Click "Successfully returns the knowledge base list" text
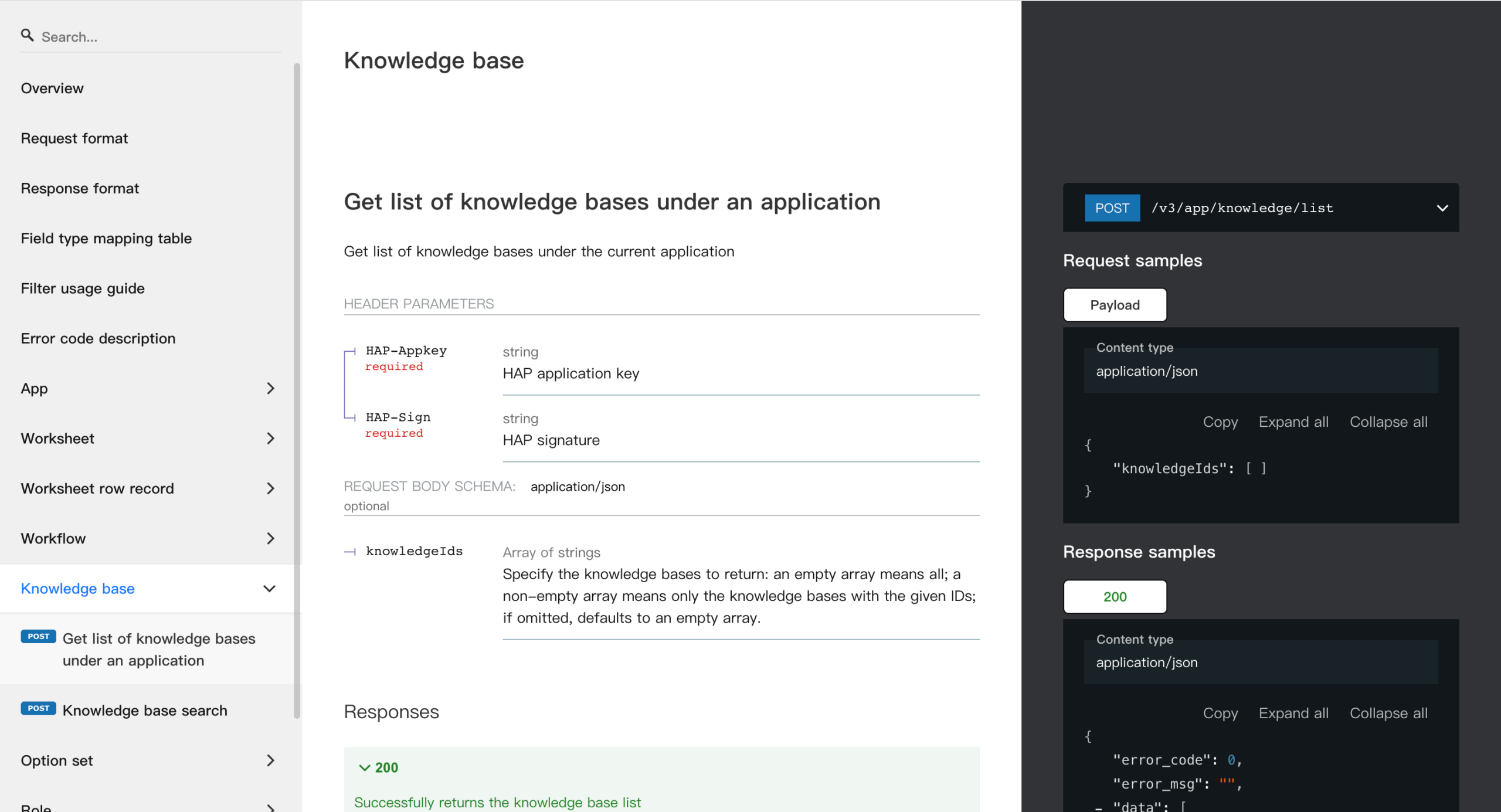1501x812 pixels. tap(497, 802)
